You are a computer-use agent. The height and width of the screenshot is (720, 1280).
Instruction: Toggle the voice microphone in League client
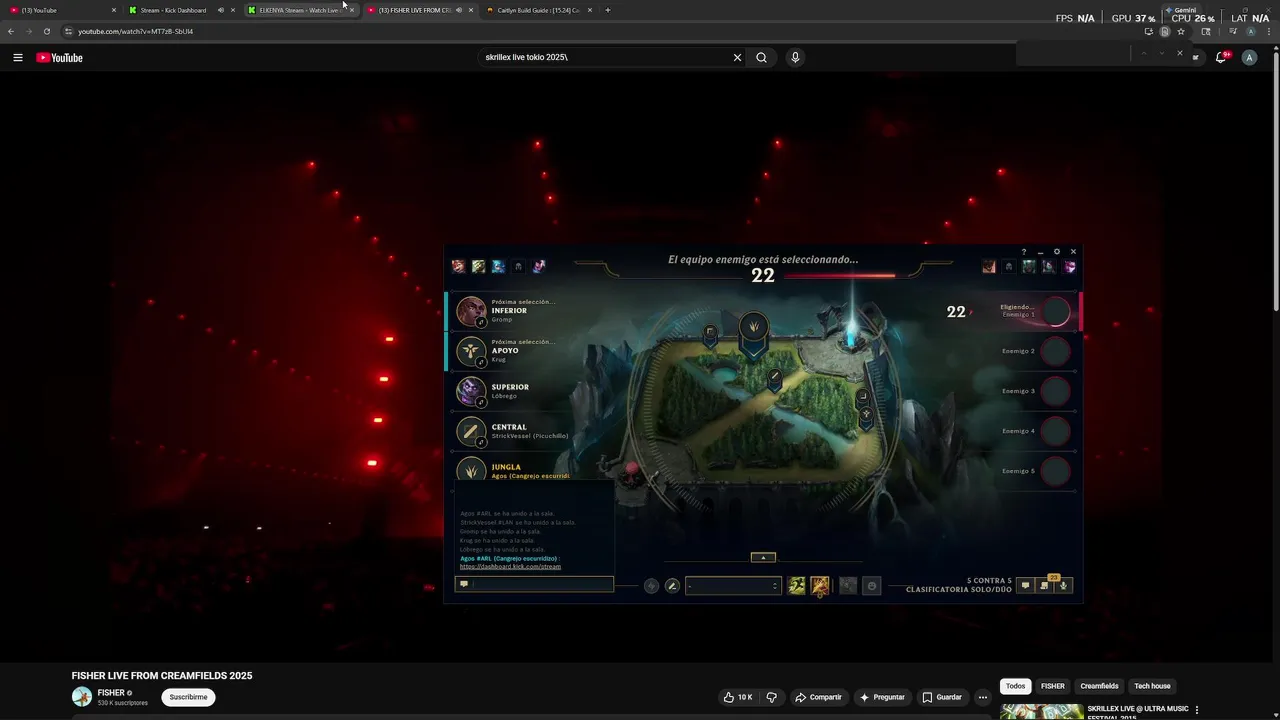(1064, 586)
